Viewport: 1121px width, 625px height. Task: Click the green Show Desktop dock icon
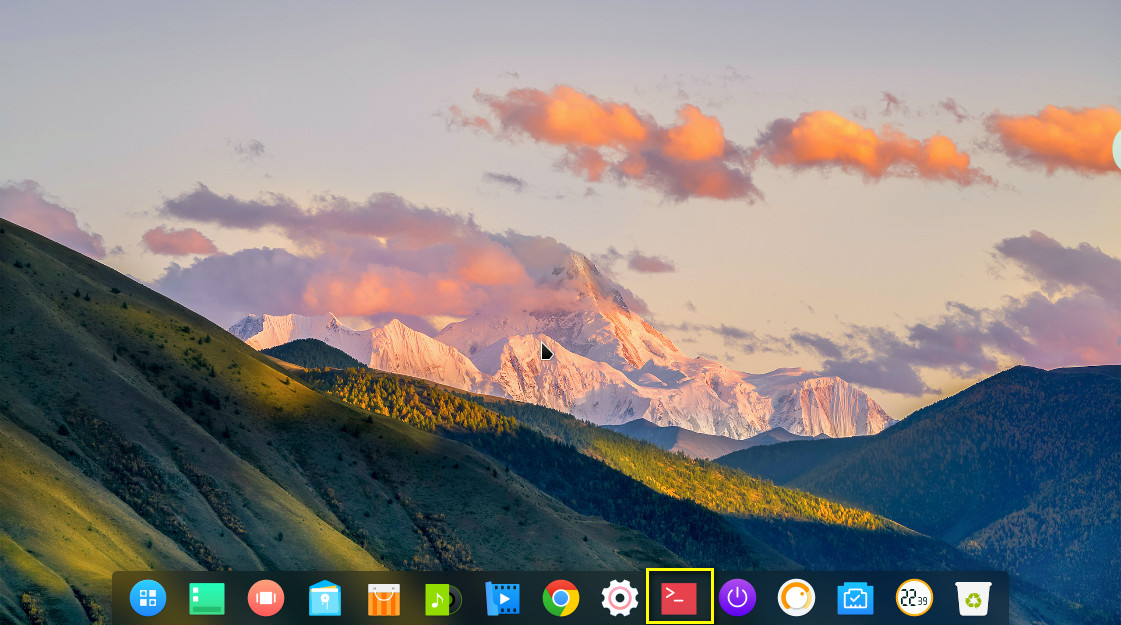click(207, 599)
